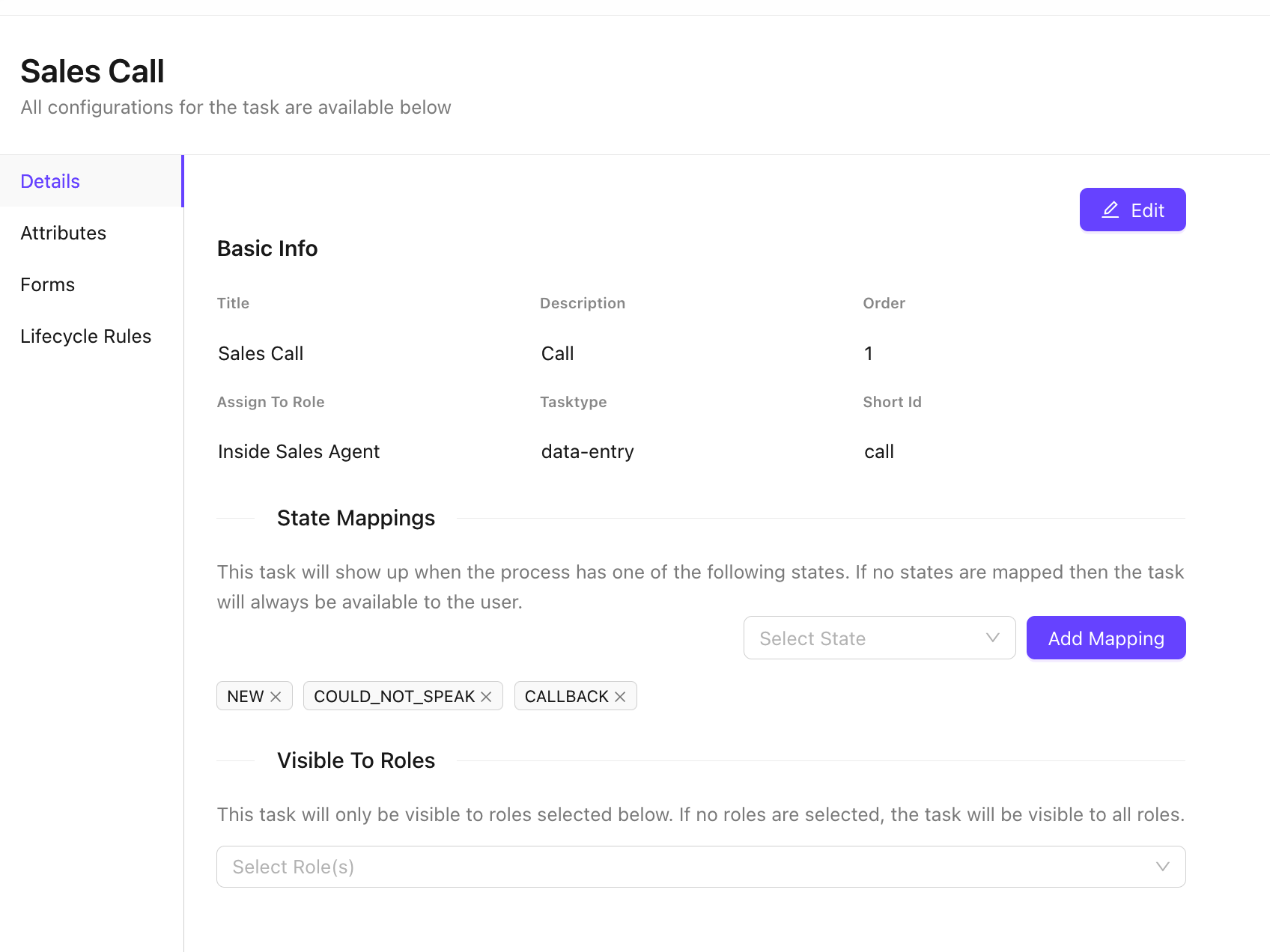1270x952 pixels.
Task: Go to Lifecycle Rules tab
Action: point(86,336)
